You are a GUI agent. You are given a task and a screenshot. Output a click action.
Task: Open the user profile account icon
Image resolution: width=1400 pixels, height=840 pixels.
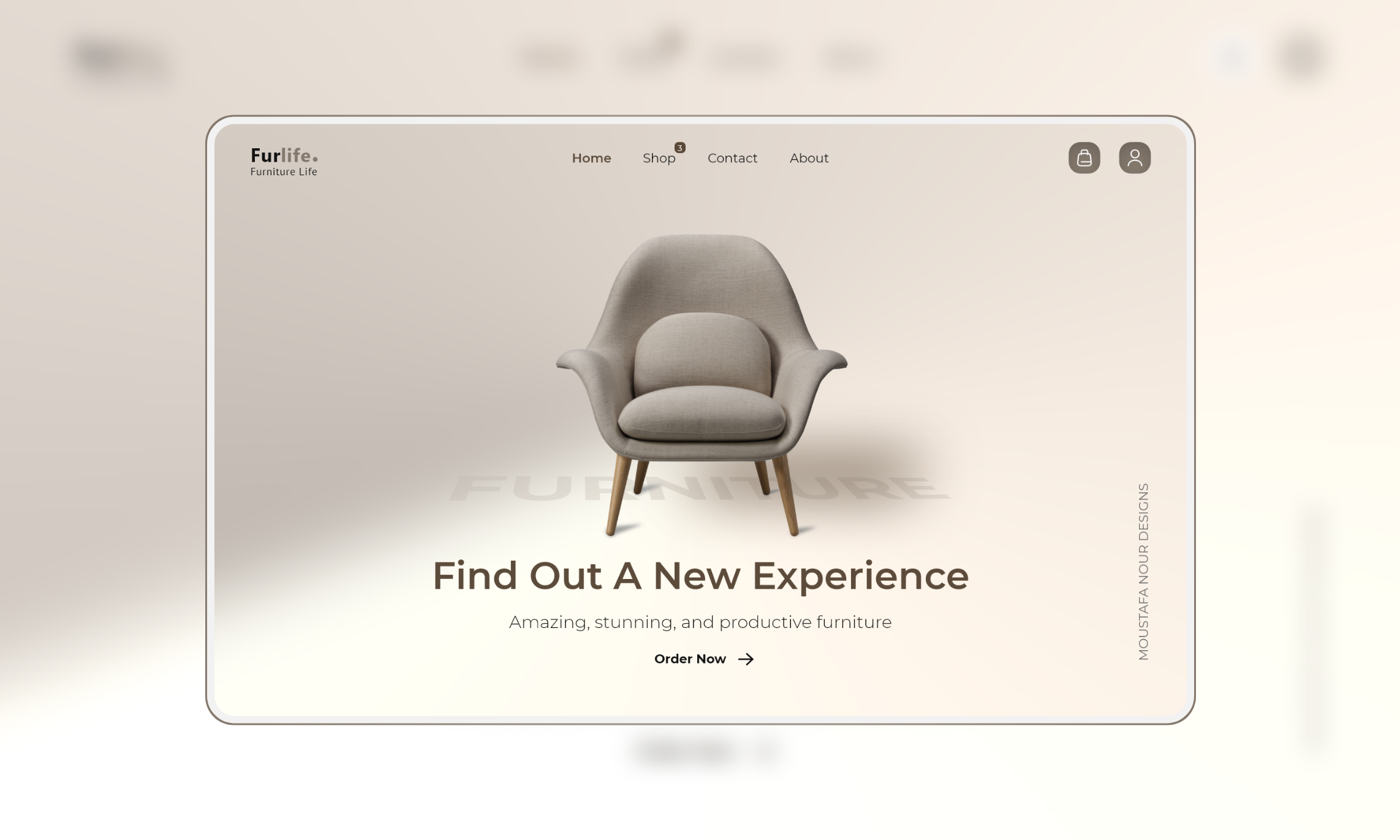(x=1135, y=158)
